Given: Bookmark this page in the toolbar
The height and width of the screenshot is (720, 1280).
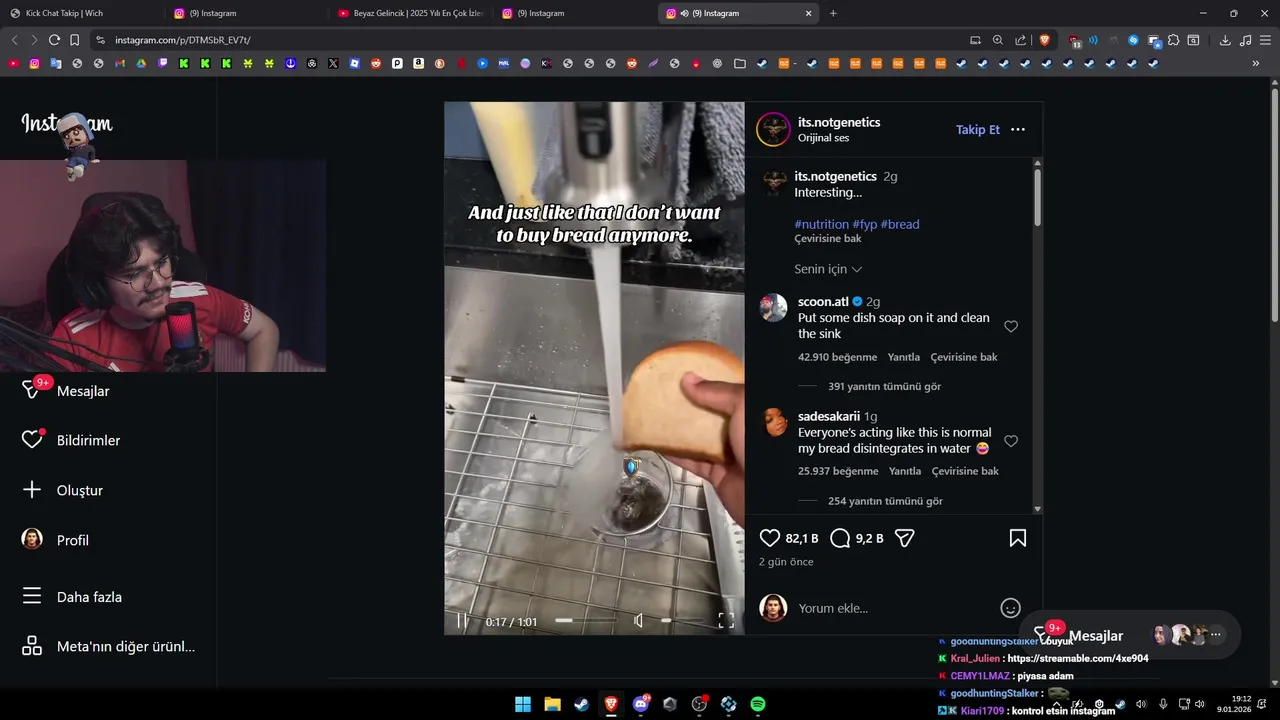Looking at the screenshot, I should tap(74, 40).
